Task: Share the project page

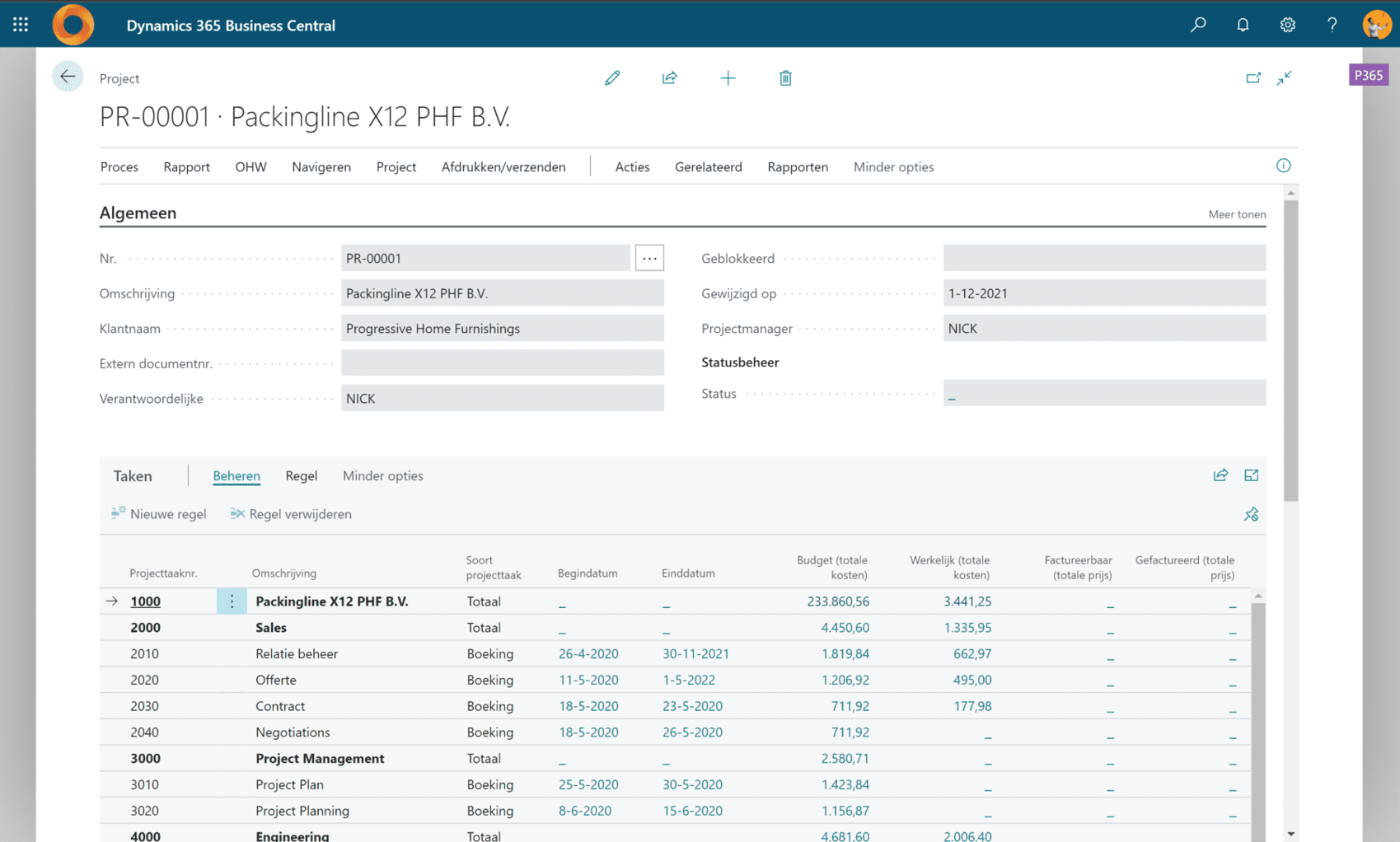Action: pyautogui.click(x=669, y=78)
